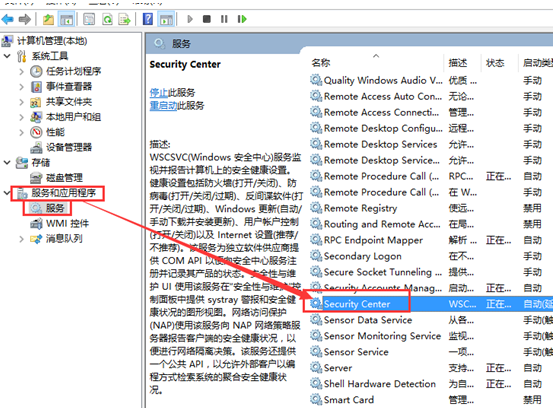Click the start service play icon
The image size is (553, 408).
pos(190,19)
